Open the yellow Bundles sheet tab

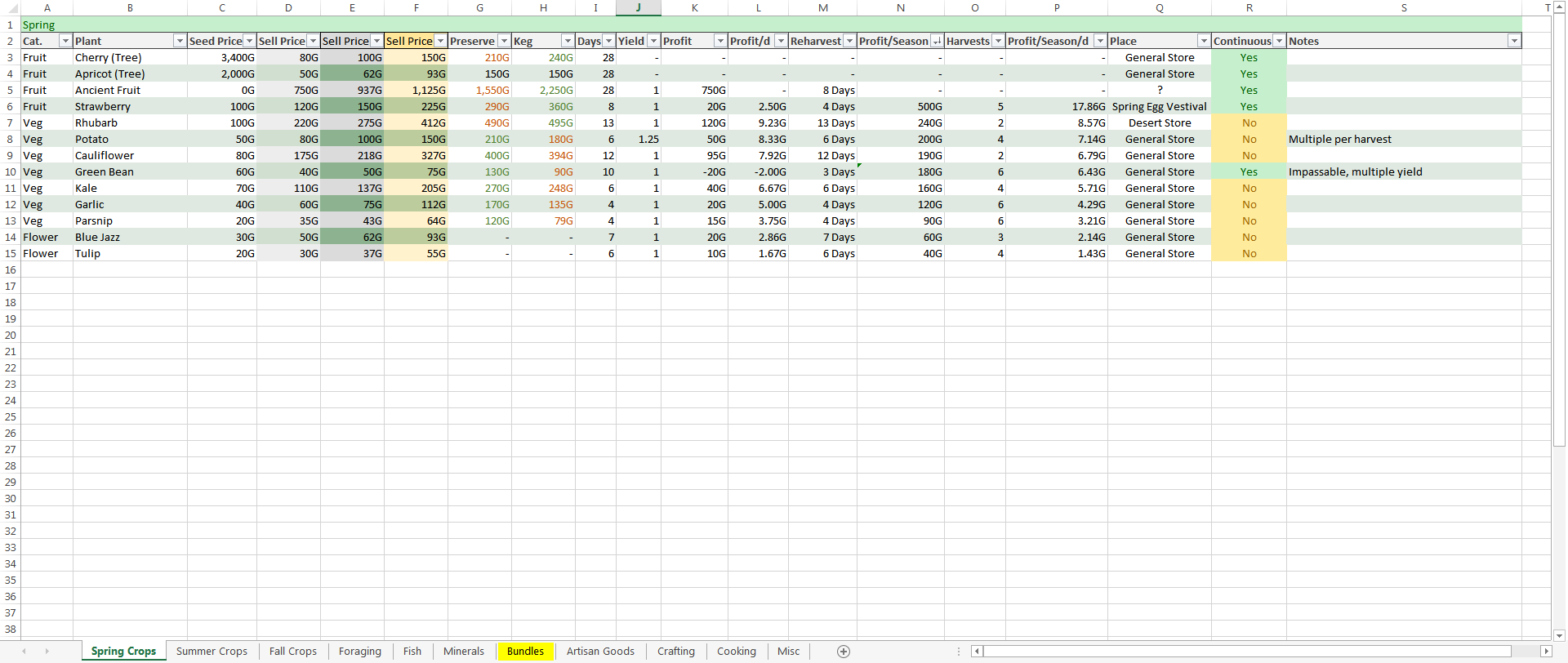(525, 652)
